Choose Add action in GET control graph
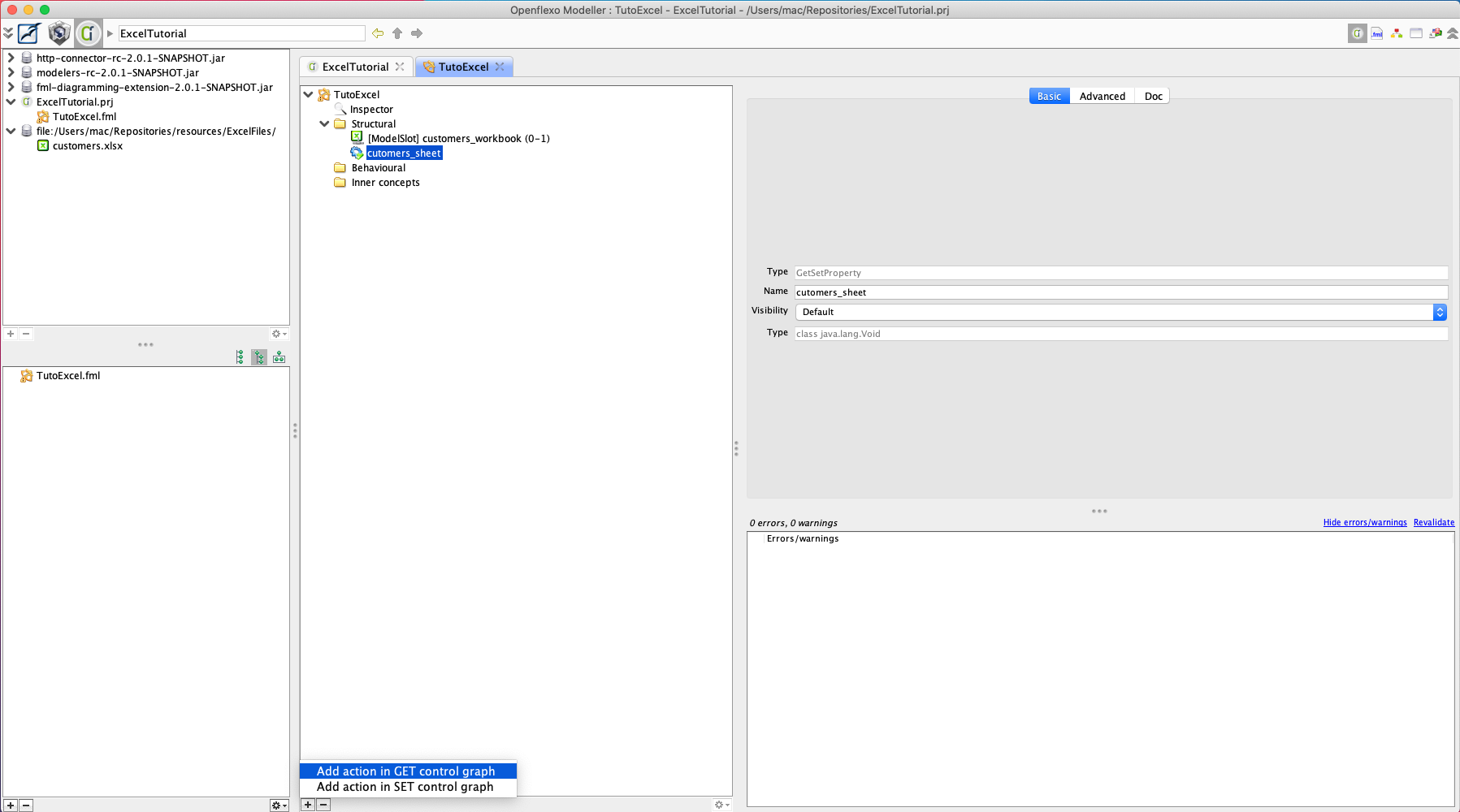Screen dimensions: 1460x812 [408, 771]
